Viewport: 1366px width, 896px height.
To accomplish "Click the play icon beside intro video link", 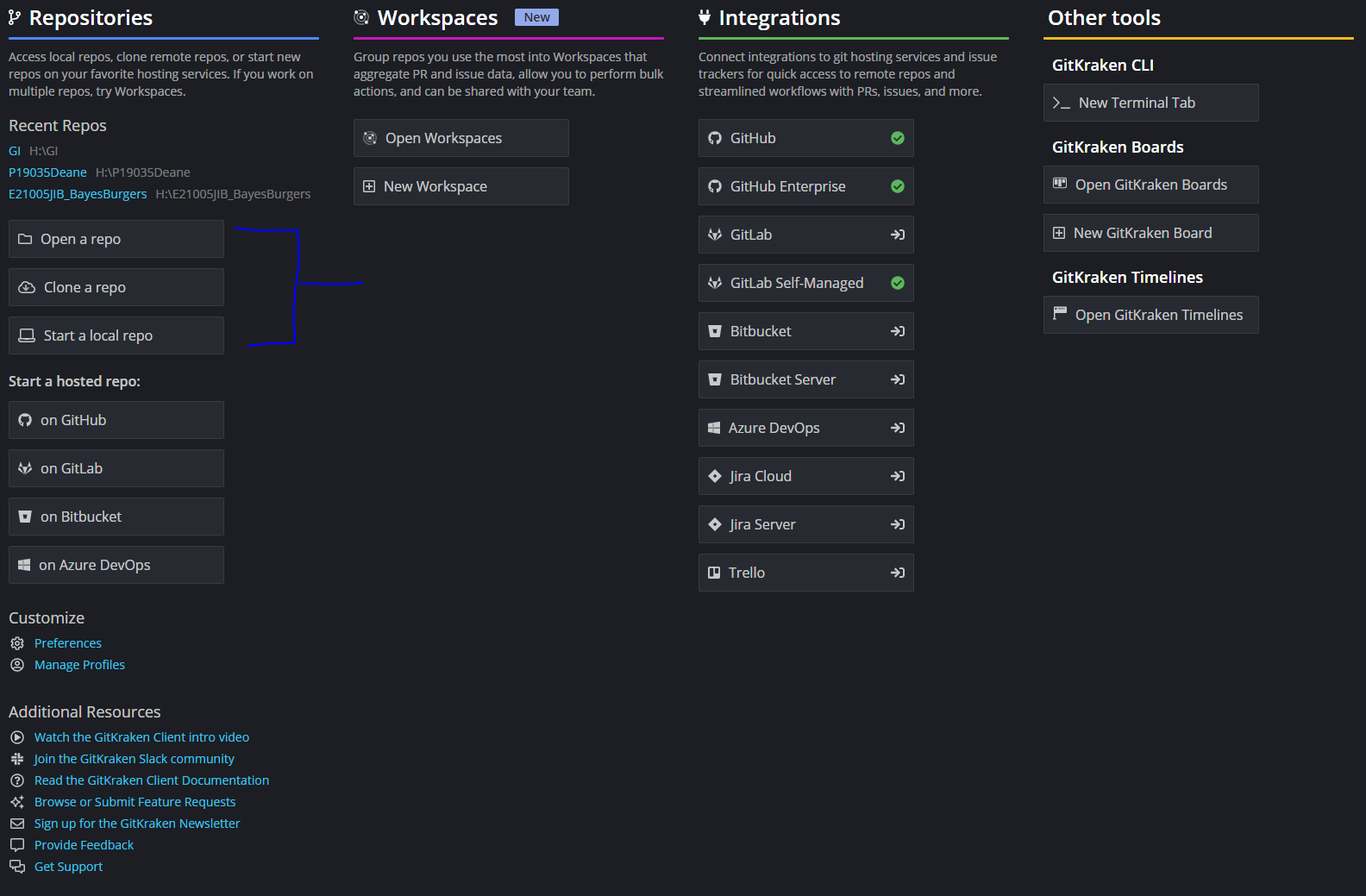I will [17, 737].
